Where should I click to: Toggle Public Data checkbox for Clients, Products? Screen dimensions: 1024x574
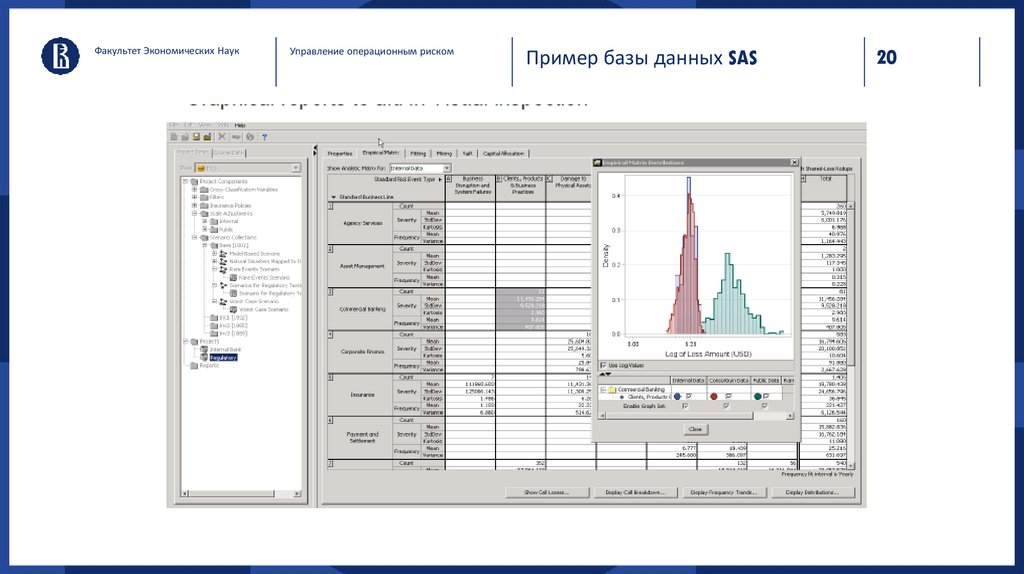(766, 396)
